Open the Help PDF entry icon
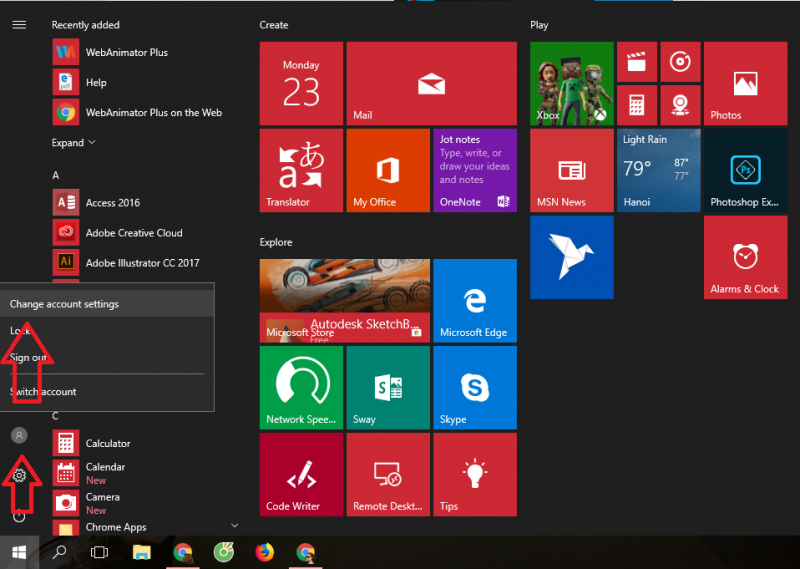This screenshot has height=569, width=800. point(66,82)
